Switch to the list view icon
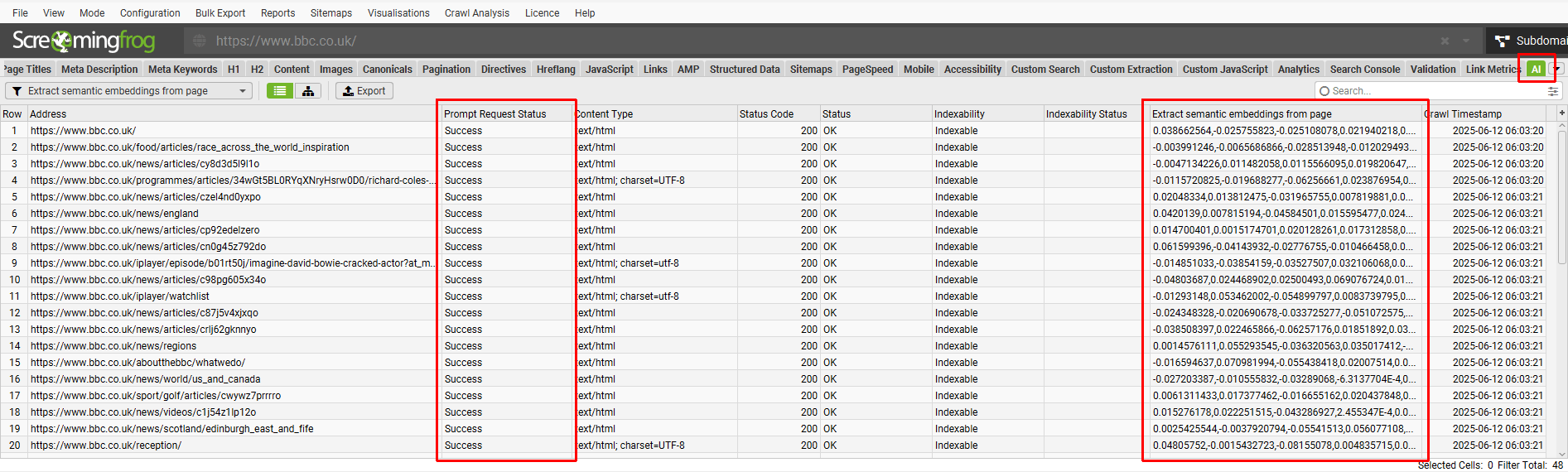Image resolution: width=1568 pixels, height=472 pixels. 280,91
